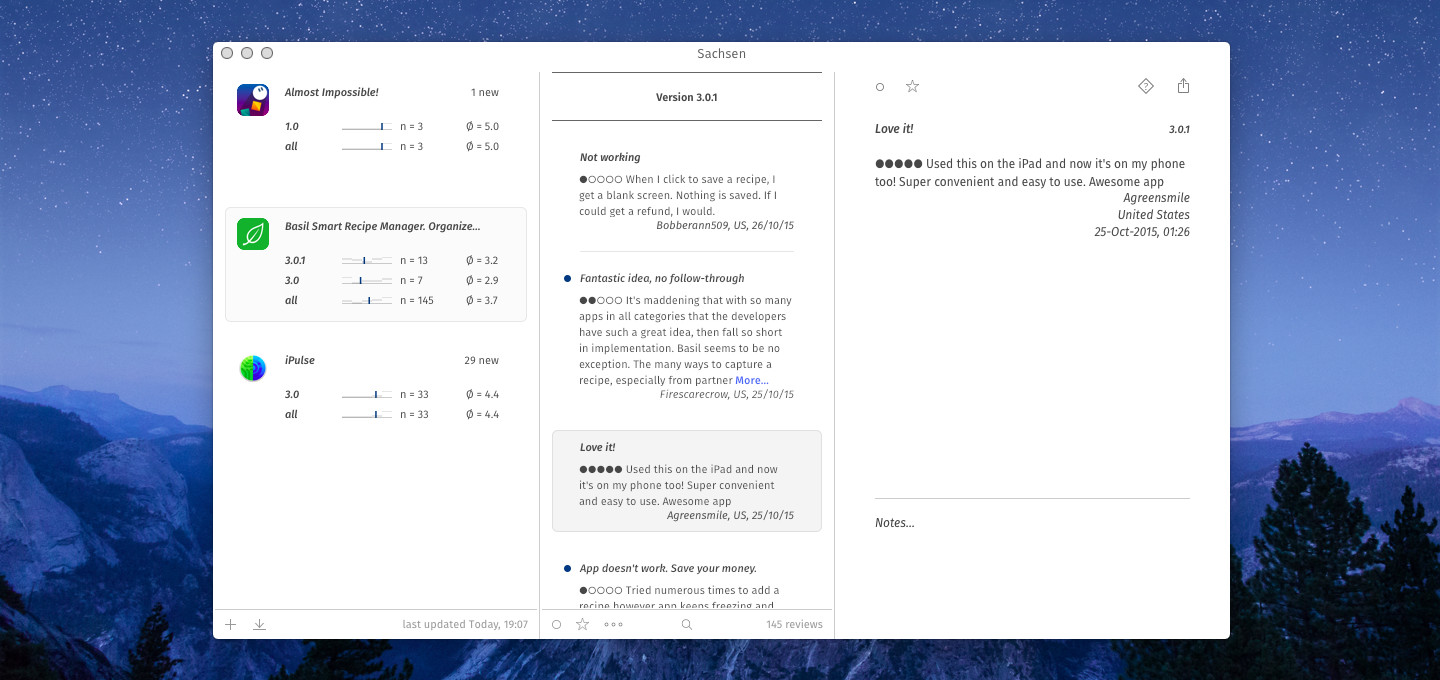Click the "Firescarecrow, US, 25/10/15" byline
This screenshot has height=680, width=1440.
pyautogui.click(x=727, y=394)
